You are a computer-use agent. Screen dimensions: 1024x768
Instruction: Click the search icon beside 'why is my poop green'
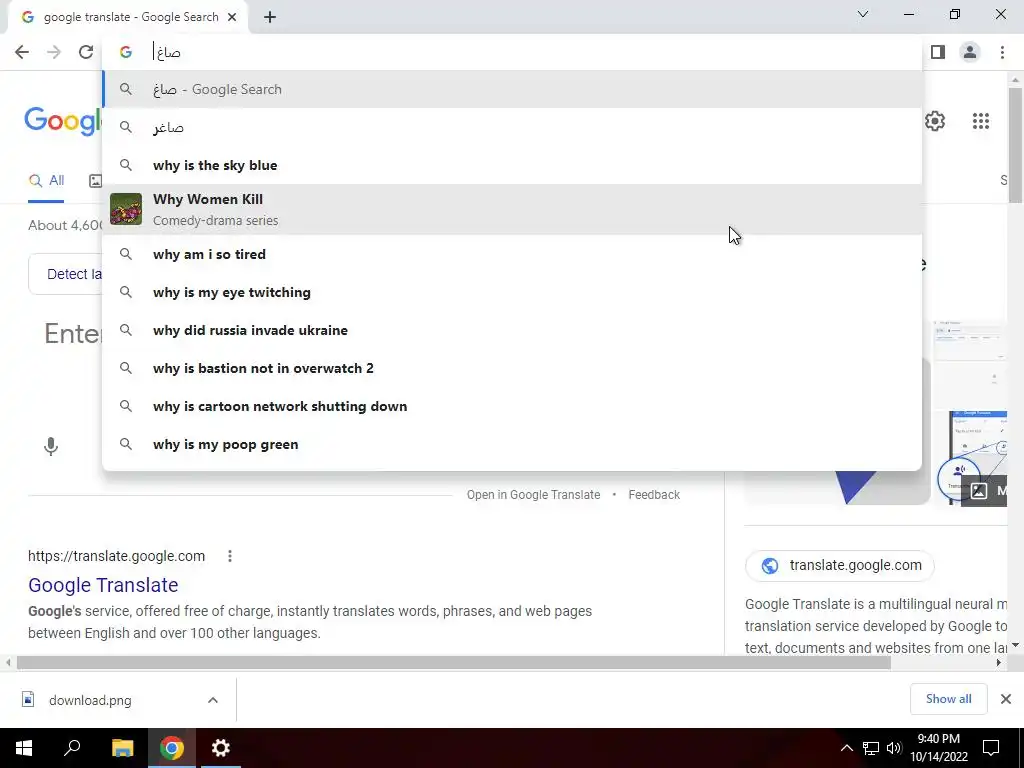coord(126,444)
